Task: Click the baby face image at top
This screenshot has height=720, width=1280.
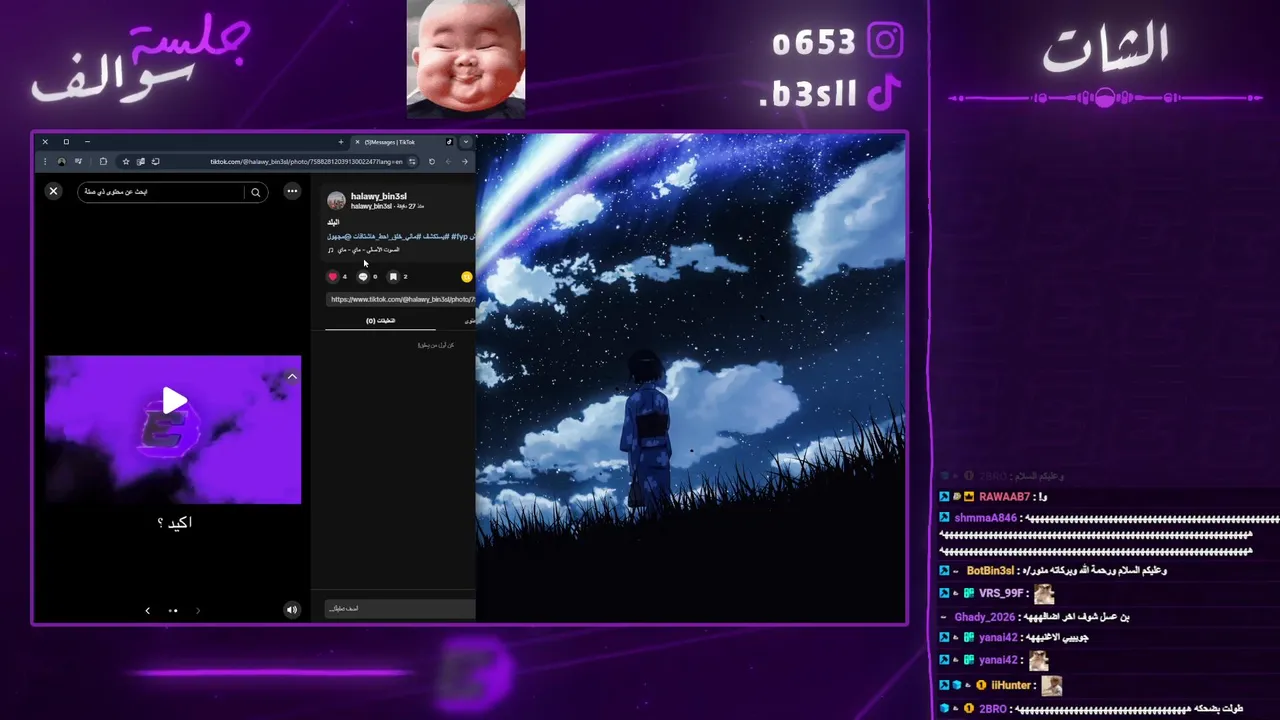Action: [466, 58]
